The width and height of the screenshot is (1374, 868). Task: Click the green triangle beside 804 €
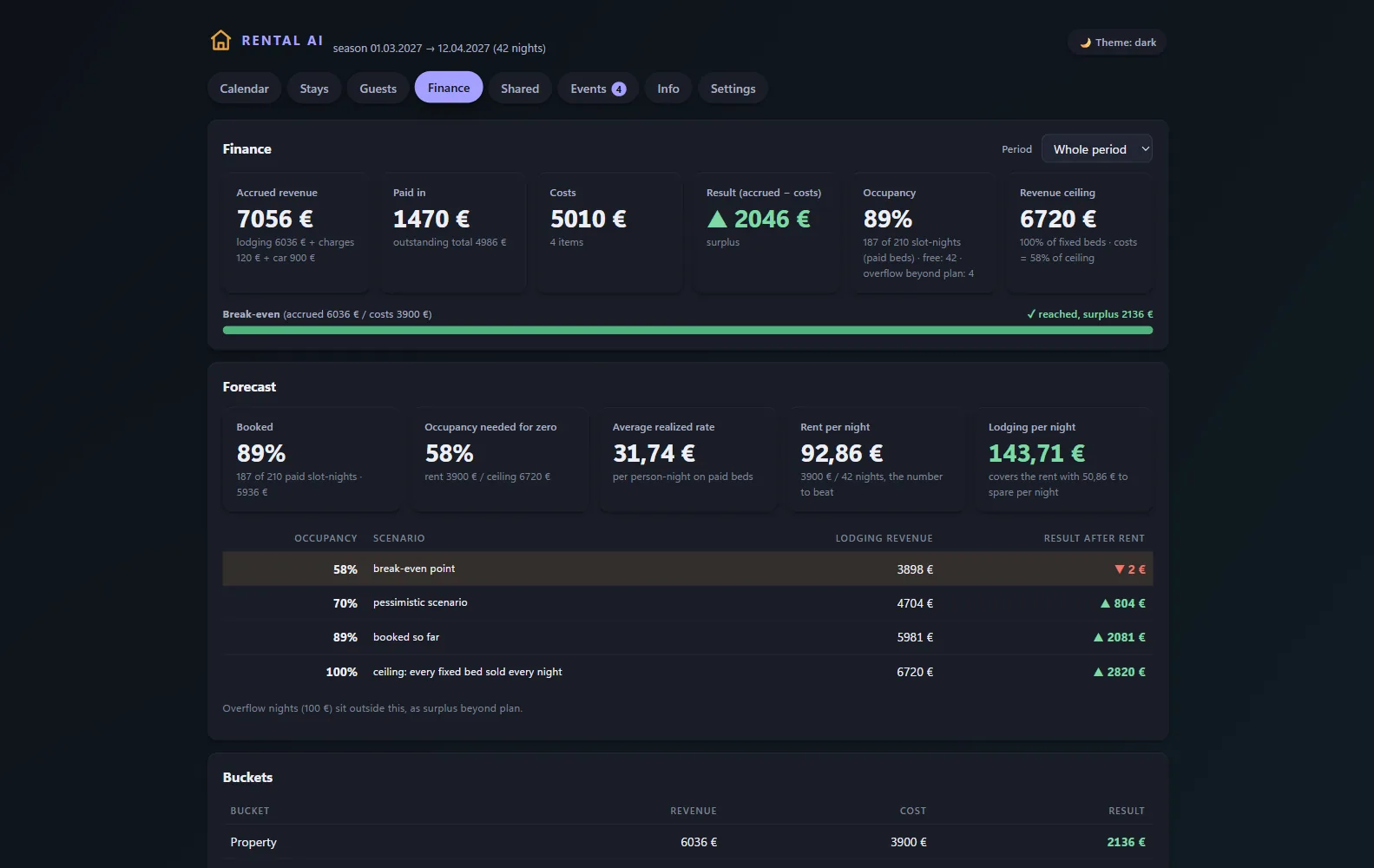(1105, 603)
